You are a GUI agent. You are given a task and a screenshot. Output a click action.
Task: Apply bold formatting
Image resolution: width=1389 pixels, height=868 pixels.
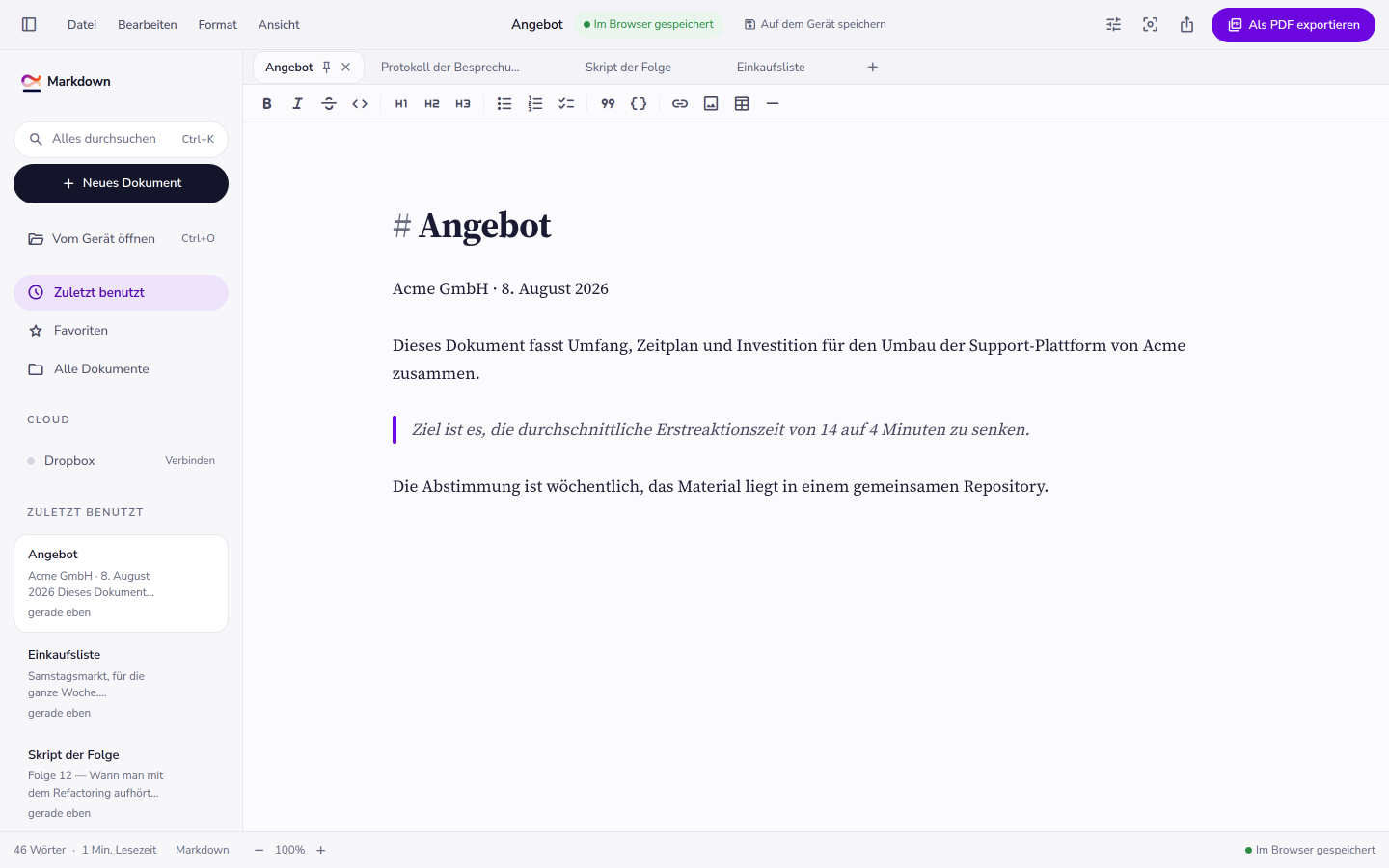(x=267, y=104)
